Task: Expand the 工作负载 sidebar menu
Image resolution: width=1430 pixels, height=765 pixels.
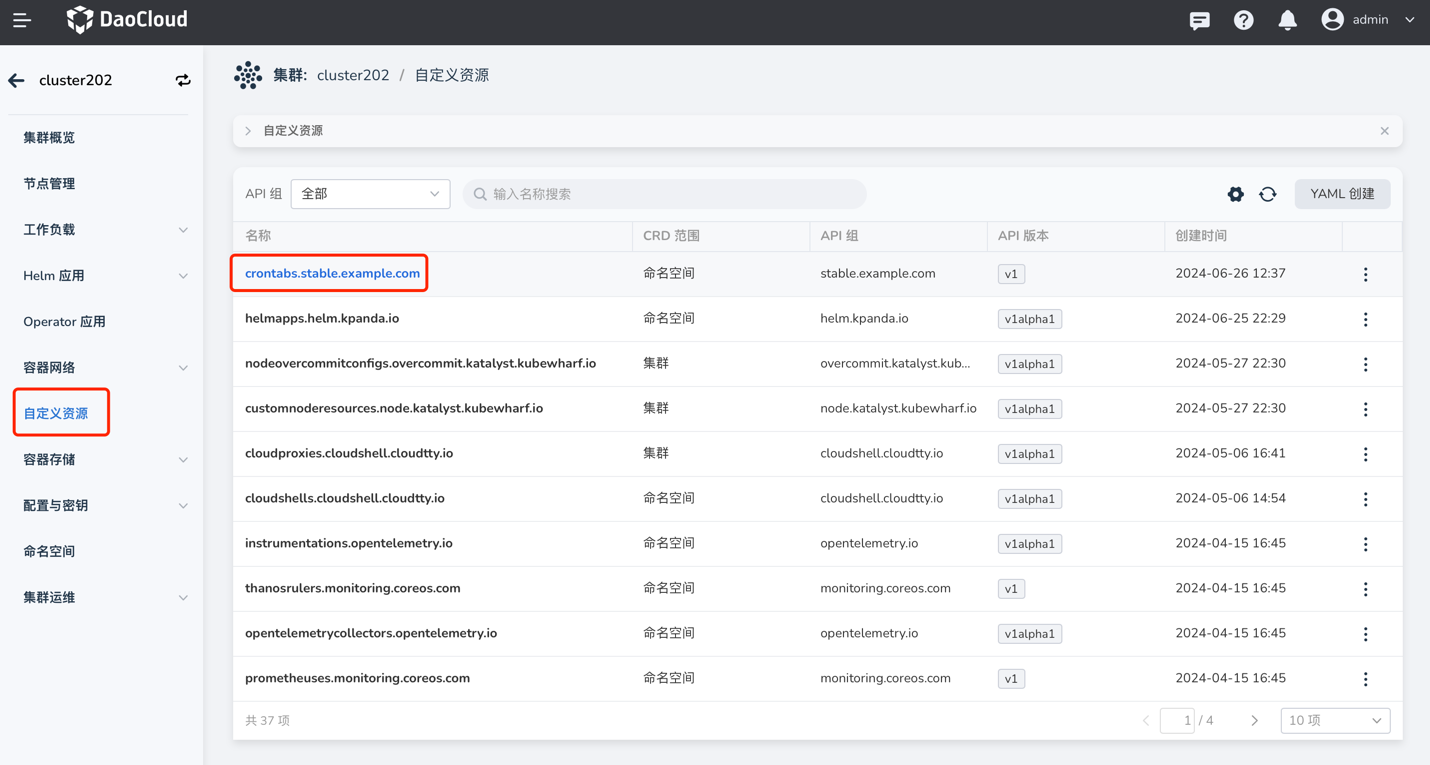Action: click(104, 230)
